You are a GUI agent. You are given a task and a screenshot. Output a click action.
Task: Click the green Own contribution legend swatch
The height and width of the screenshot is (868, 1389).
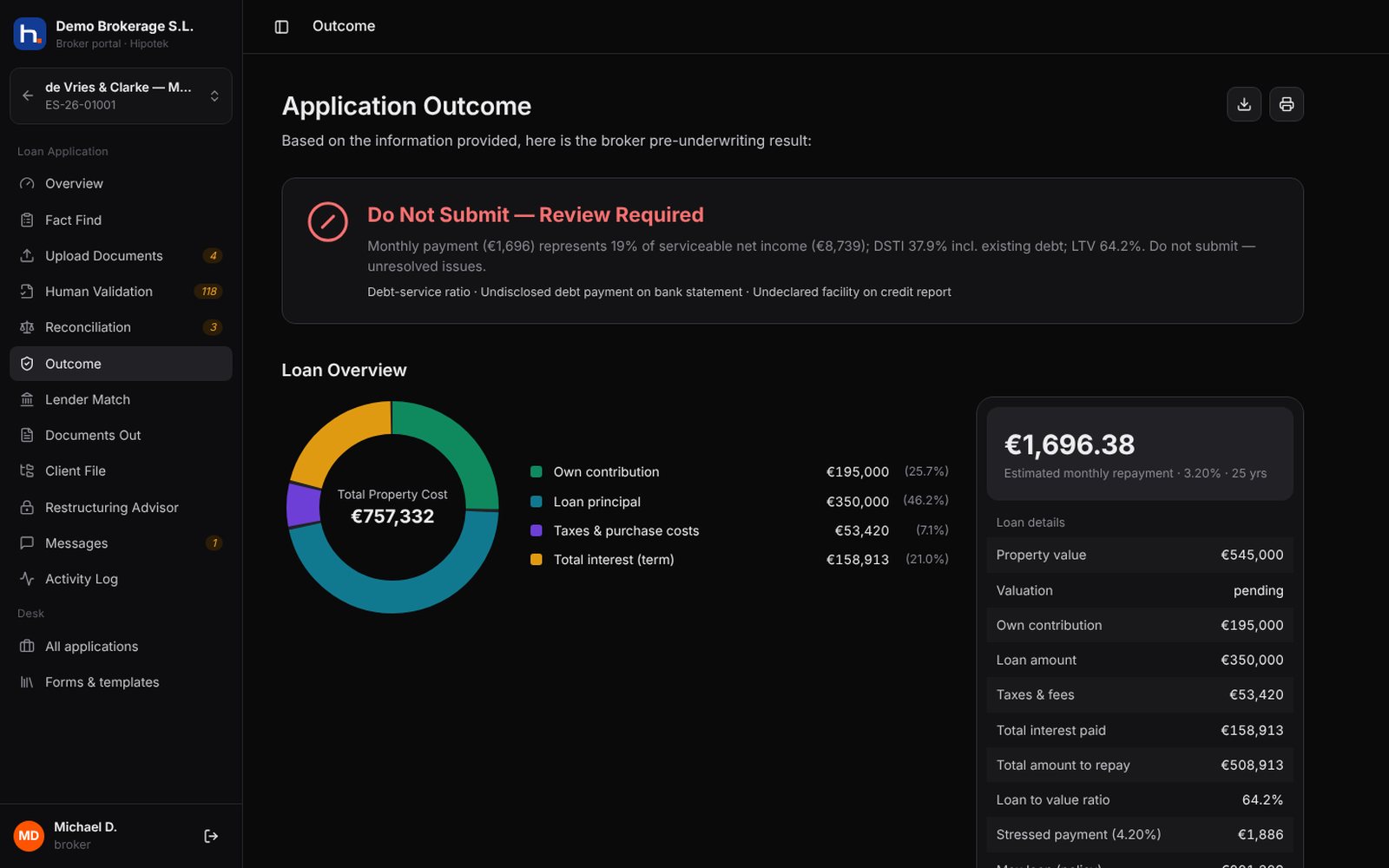[x=537, y=472]
